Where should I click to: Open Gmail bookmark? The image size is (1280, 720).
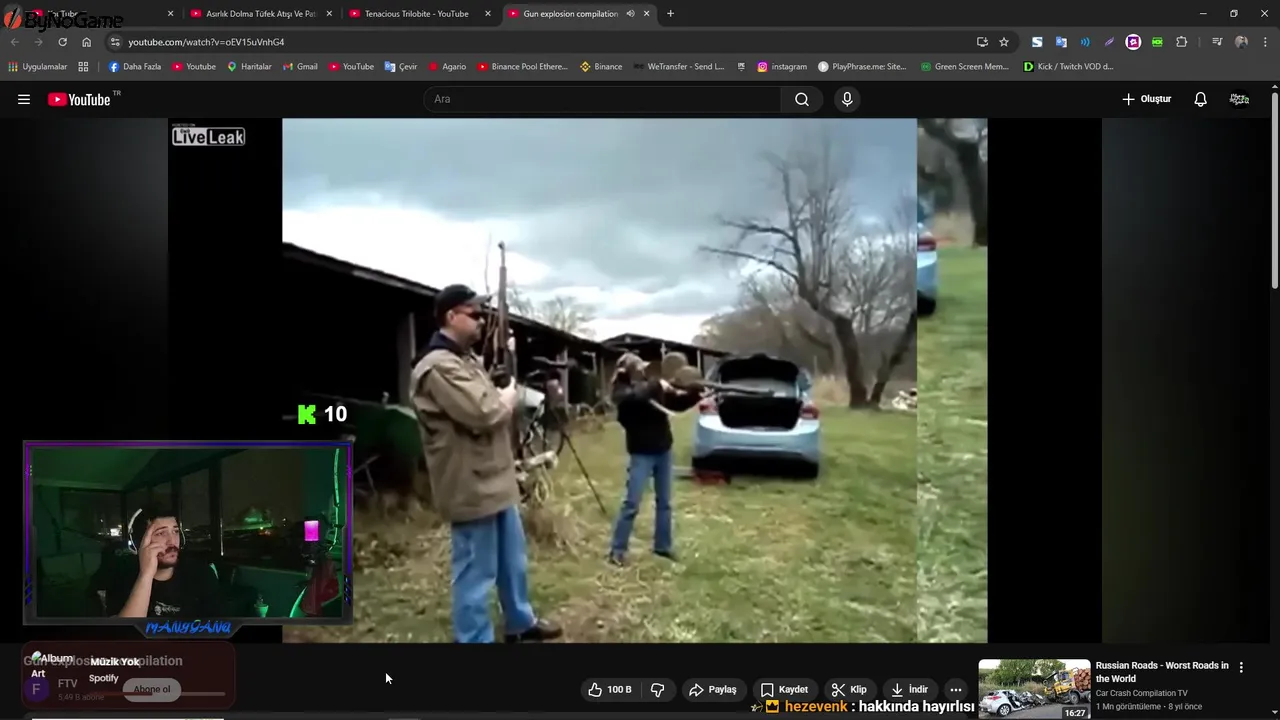click(x=300, y=67)
